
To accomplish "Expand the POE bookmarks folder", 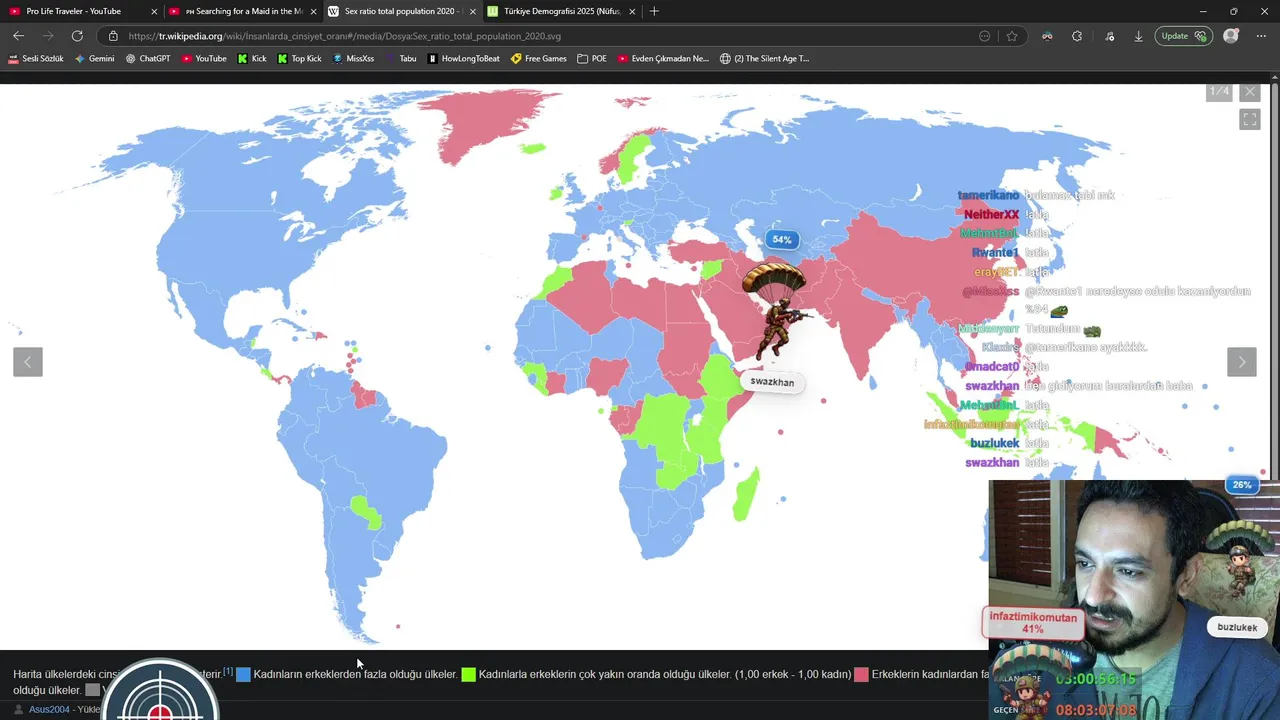I will pyautogui.click(x=592, y=58).
